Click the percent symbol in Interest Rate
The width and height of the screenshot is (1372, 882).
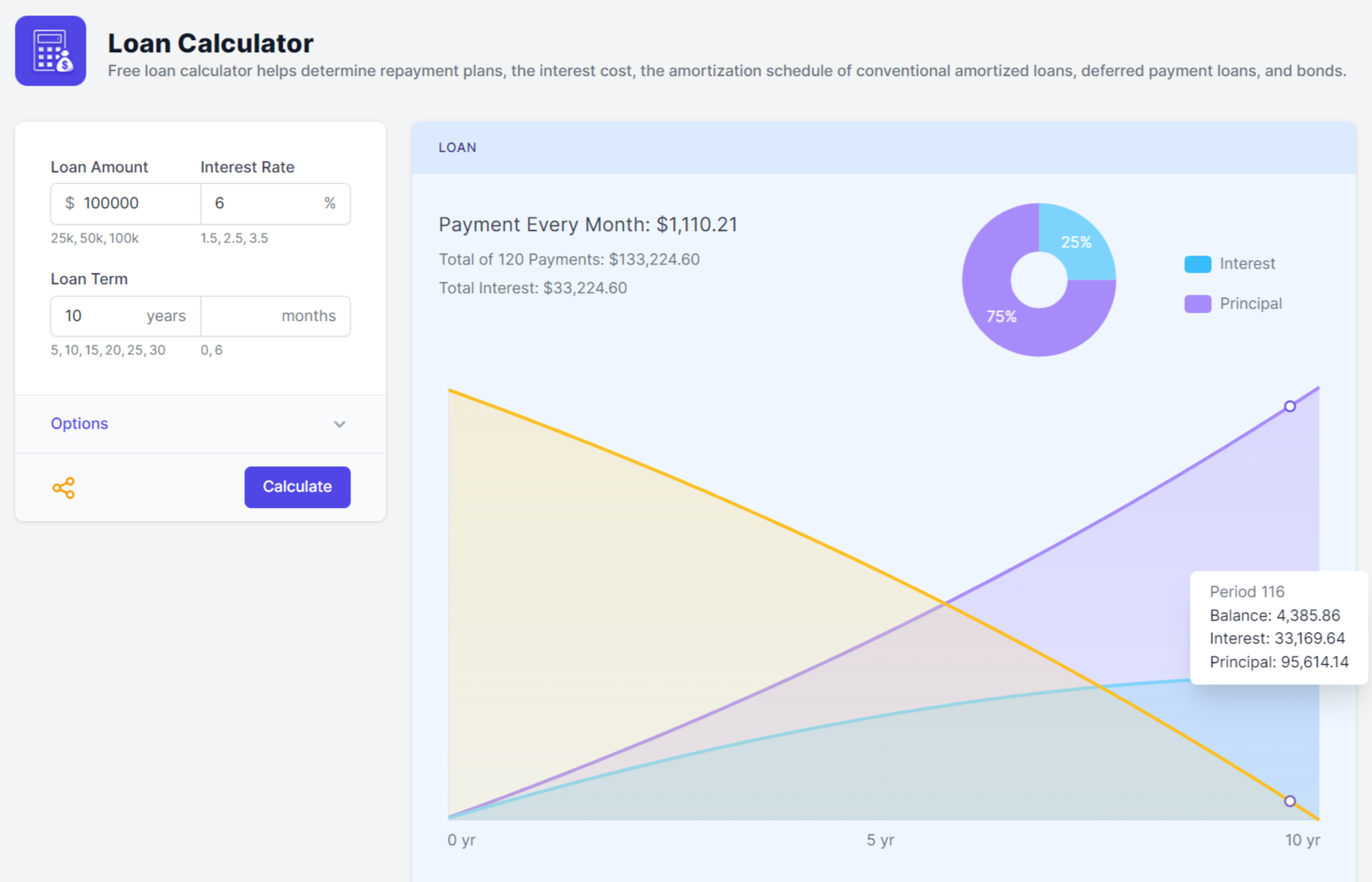coord(329,203)
